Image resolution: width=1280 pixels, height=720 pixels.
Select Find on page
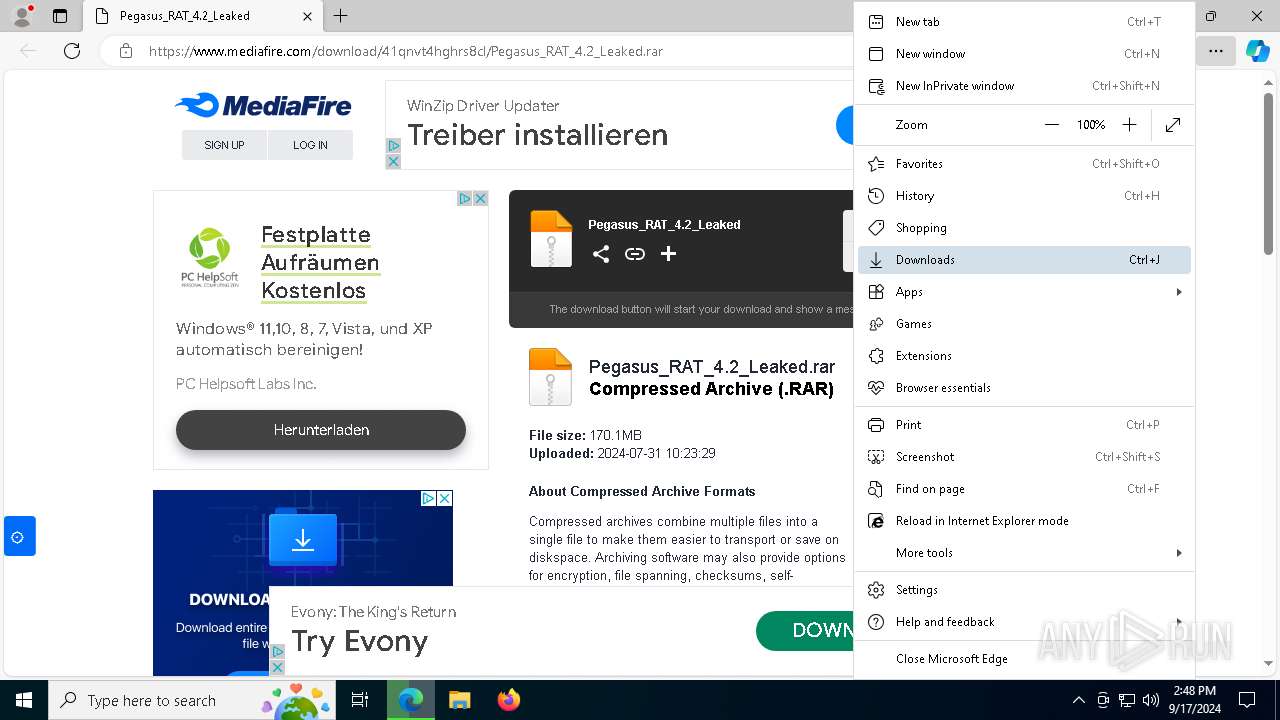click(1024, 489)
